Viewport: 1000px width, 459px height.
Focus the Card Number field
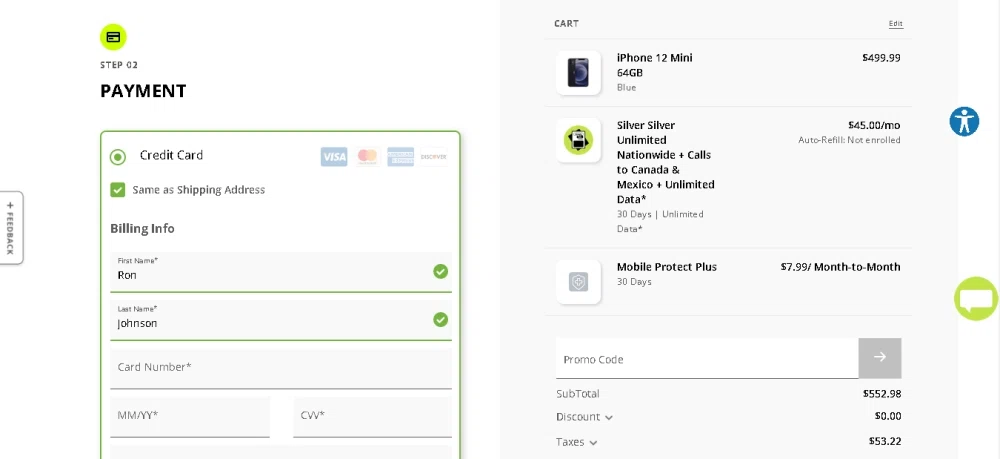click(281, 368)
